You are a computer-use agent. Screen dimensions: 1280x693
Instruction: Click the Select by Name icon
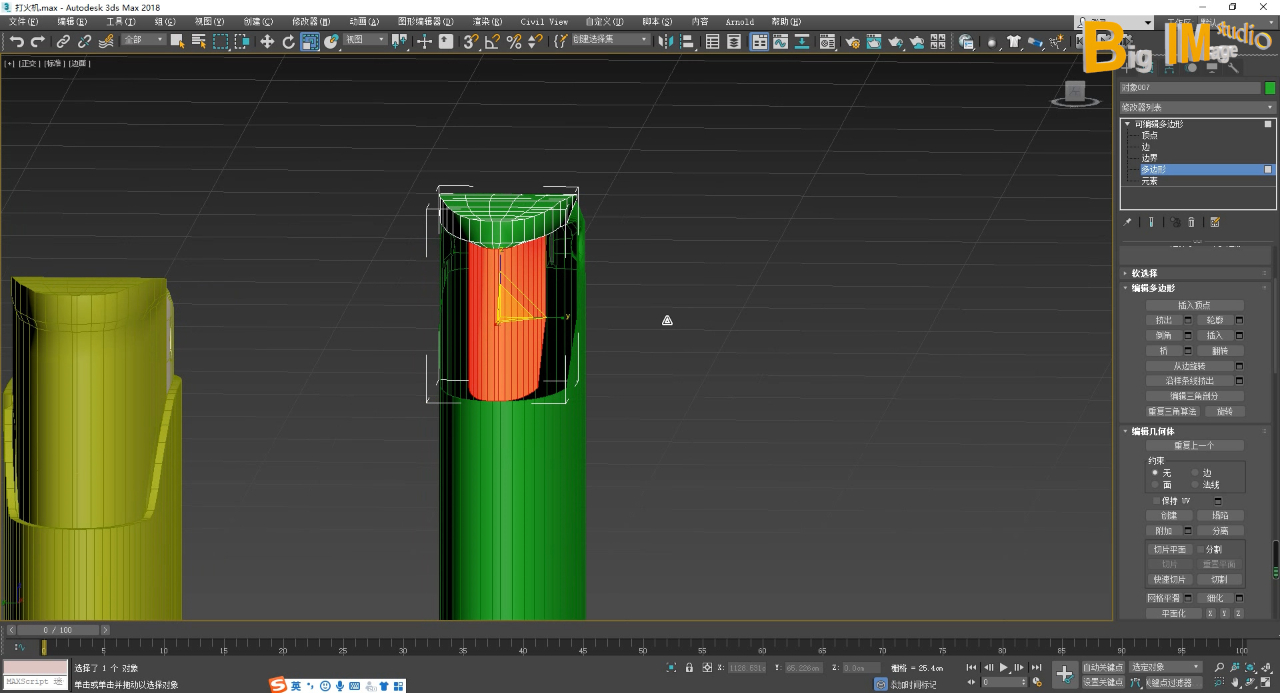pos(198,41)
